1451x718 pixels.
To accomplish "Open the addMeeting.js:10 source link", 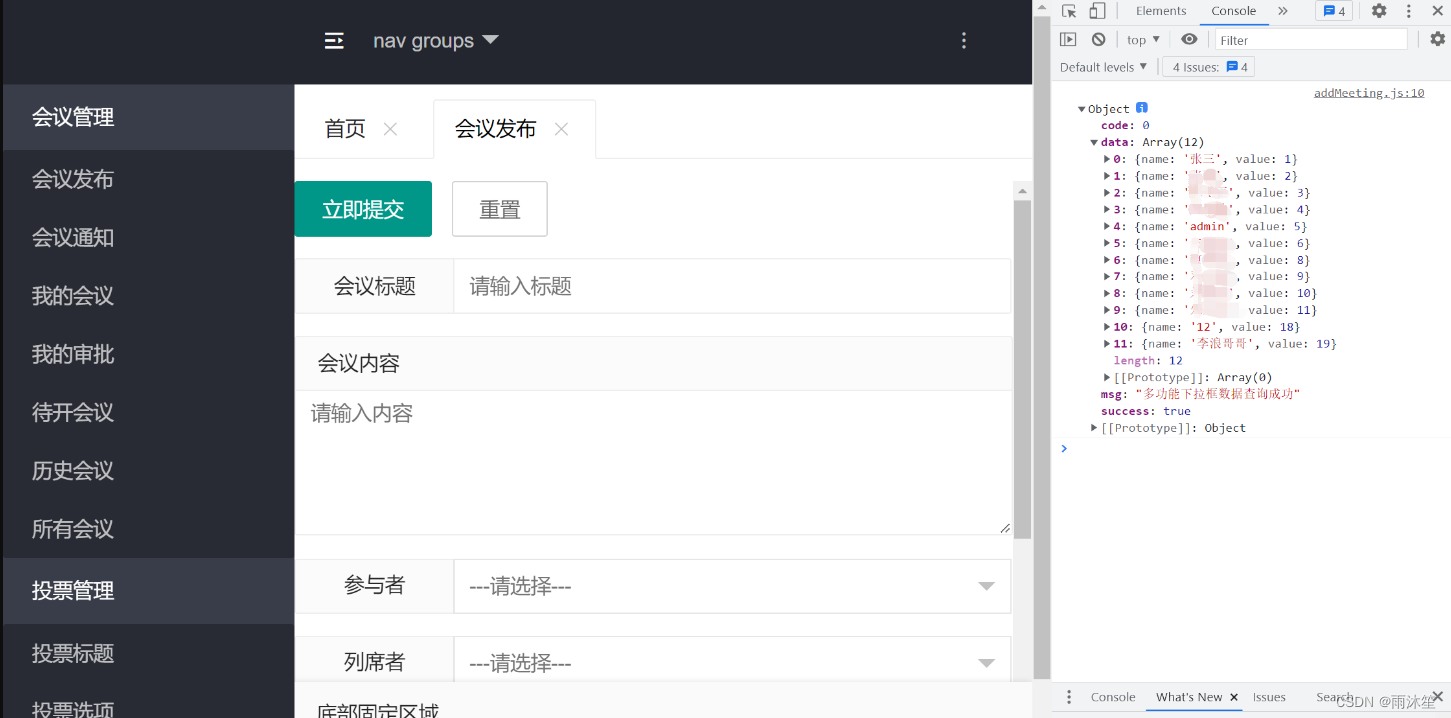I will coord(1368,93).
